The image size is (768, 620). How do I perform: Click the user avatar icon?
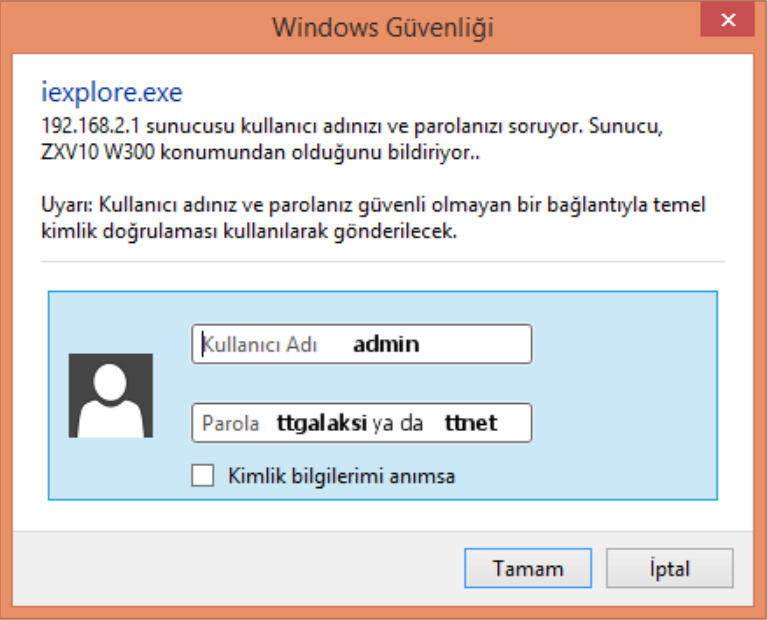tap(110, 395)
